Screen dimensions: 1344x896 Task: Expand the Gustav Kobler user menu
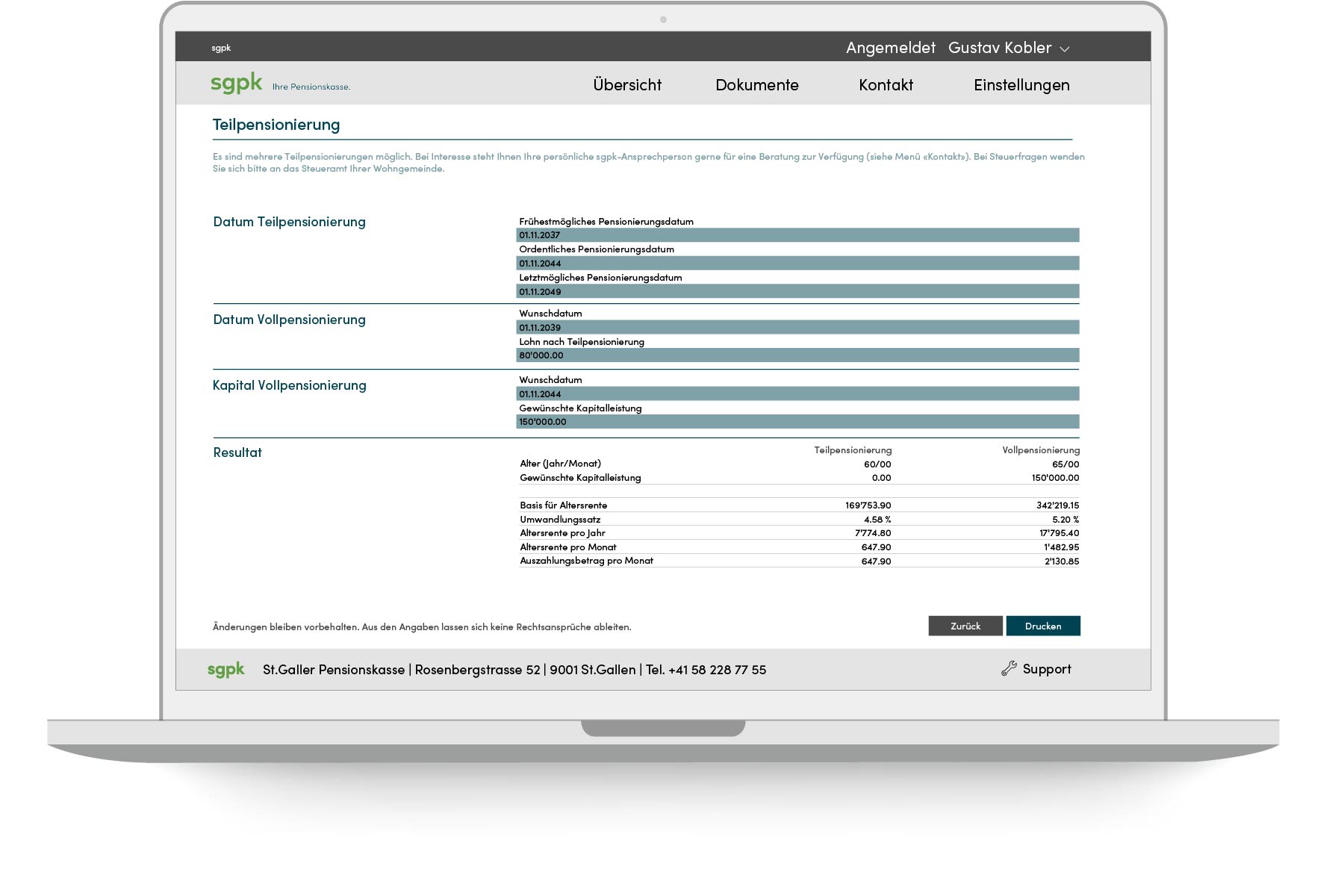click(x=1008, y=48)
